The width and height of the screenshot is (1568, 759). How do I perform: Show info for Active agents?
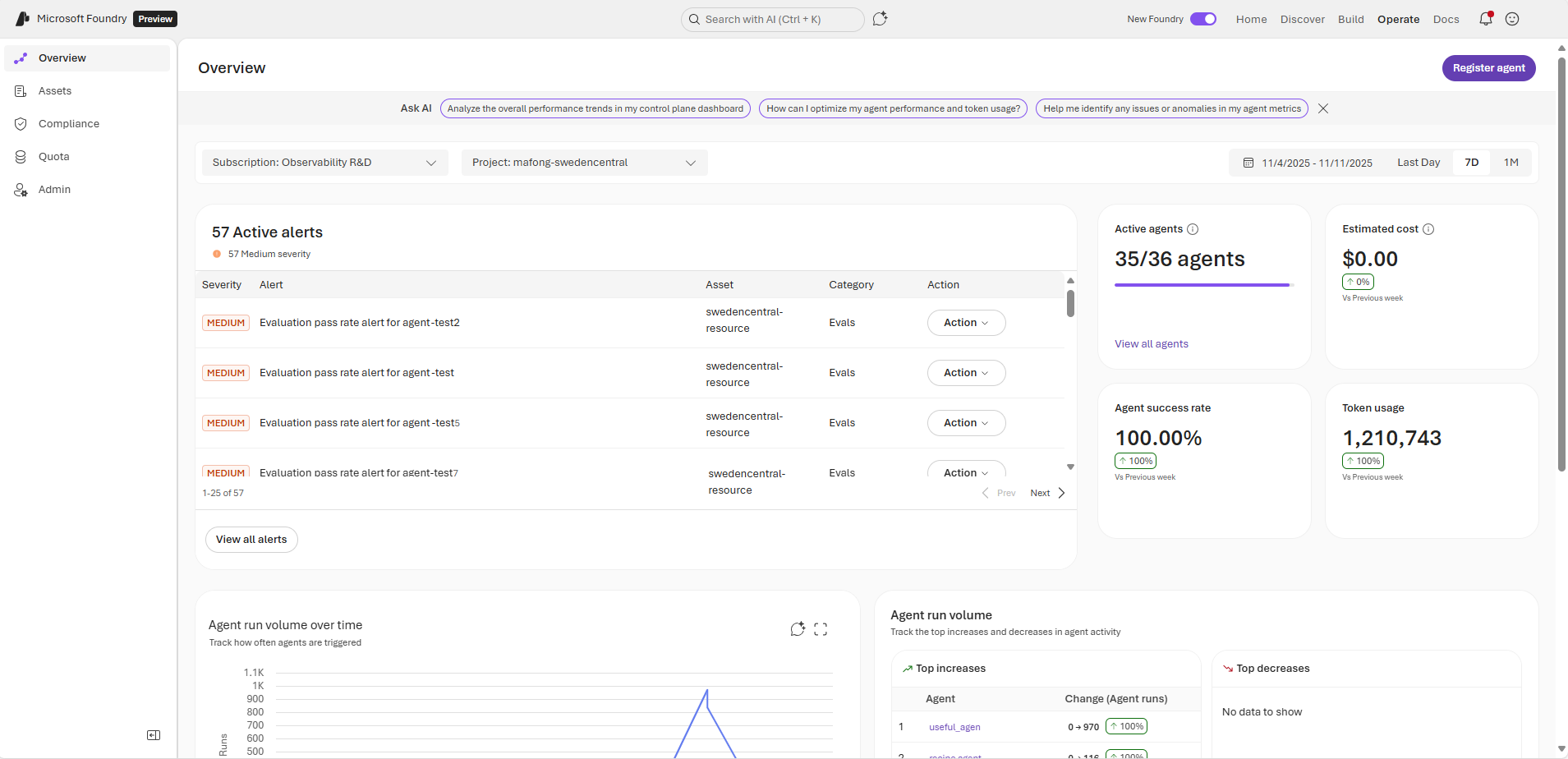(x=1193, y=229)
